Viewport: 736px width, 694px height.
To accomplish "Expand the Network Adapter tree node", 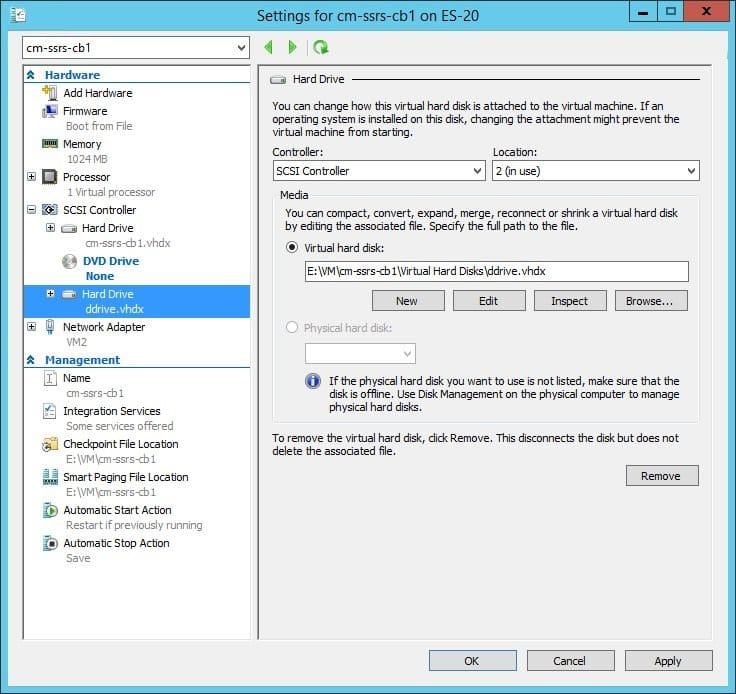I will 31,326.
